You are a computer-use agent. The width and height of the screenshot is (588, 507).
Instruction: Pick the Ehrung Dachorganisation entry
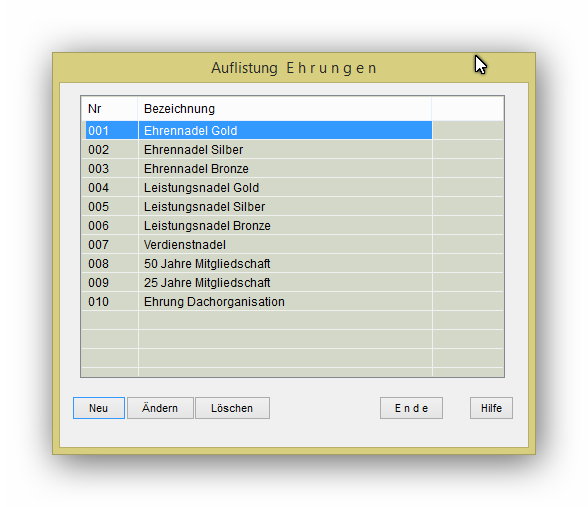click(259, 302)
